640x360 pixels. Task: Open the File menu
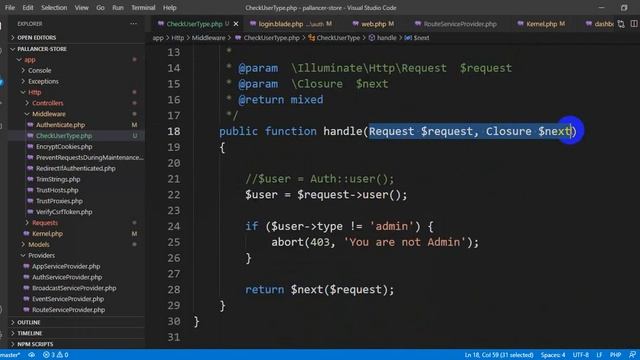tap(10, 8)
